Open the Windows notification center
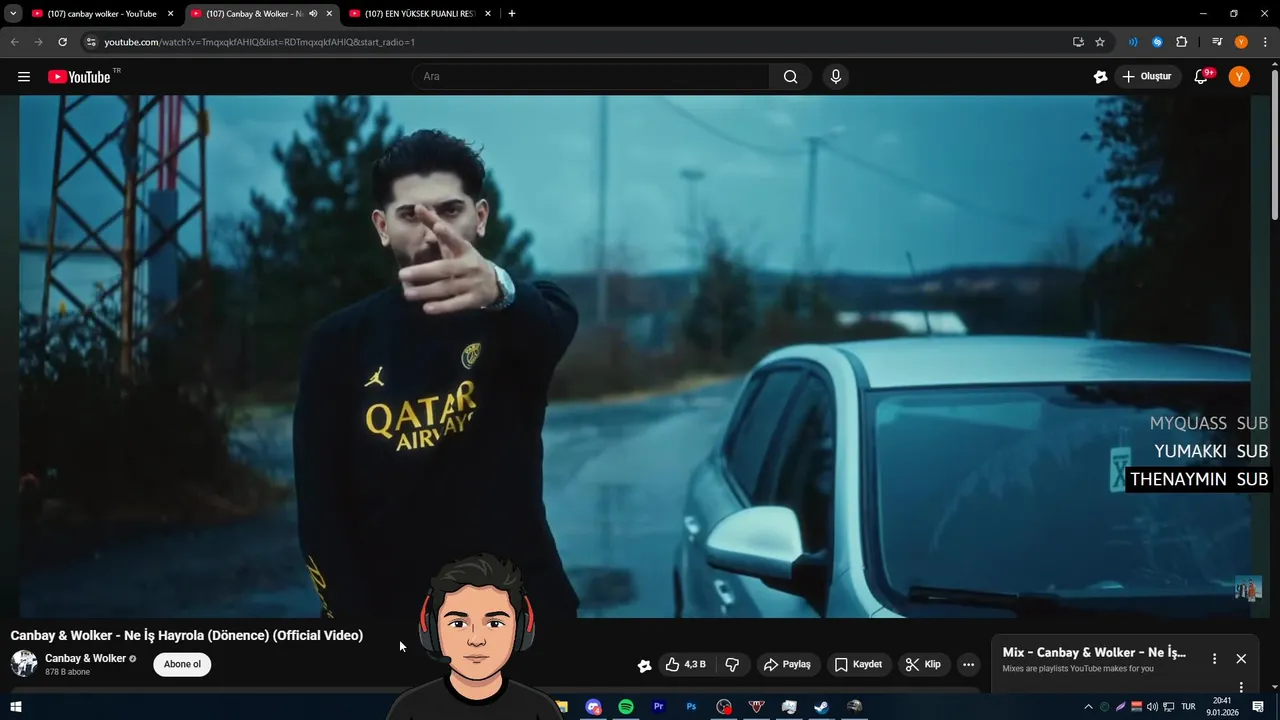Image resolution: width=1280 pixels, height=720 pixels. pyautogui.click(x=1258, y=707)
